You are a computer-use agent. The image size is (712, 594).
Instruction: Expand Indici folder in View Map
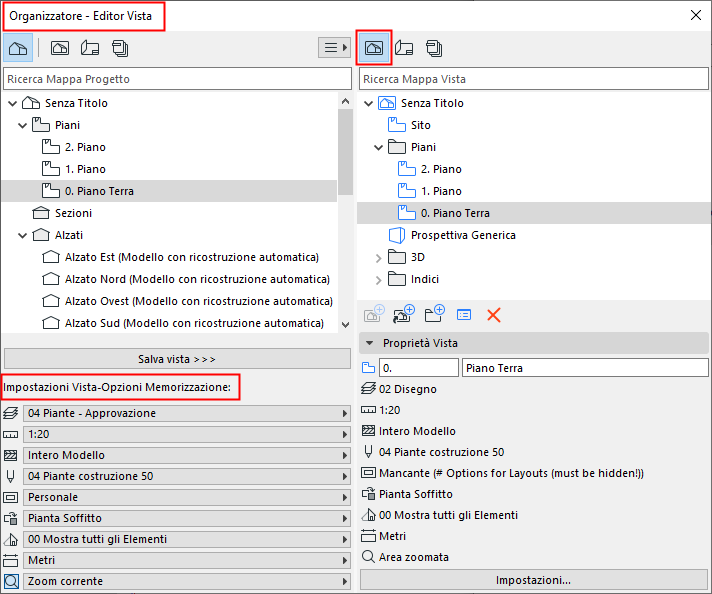pos(378,279)
